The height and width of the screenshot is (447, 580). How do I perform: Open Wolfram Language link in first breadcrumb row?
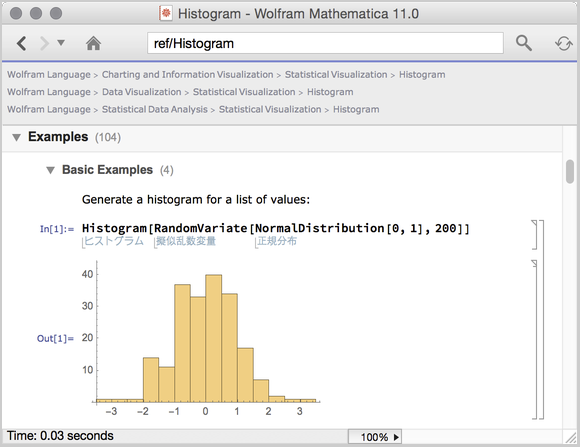[49, 74]
